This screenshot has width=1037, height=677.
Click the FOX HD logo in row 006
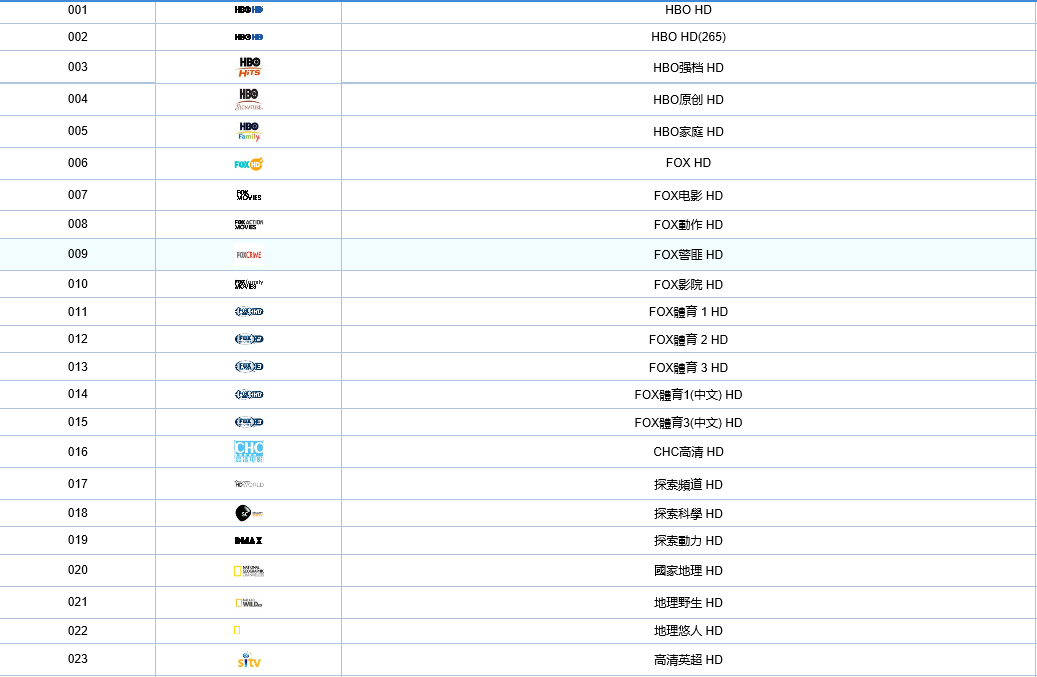tap(249, 163)
